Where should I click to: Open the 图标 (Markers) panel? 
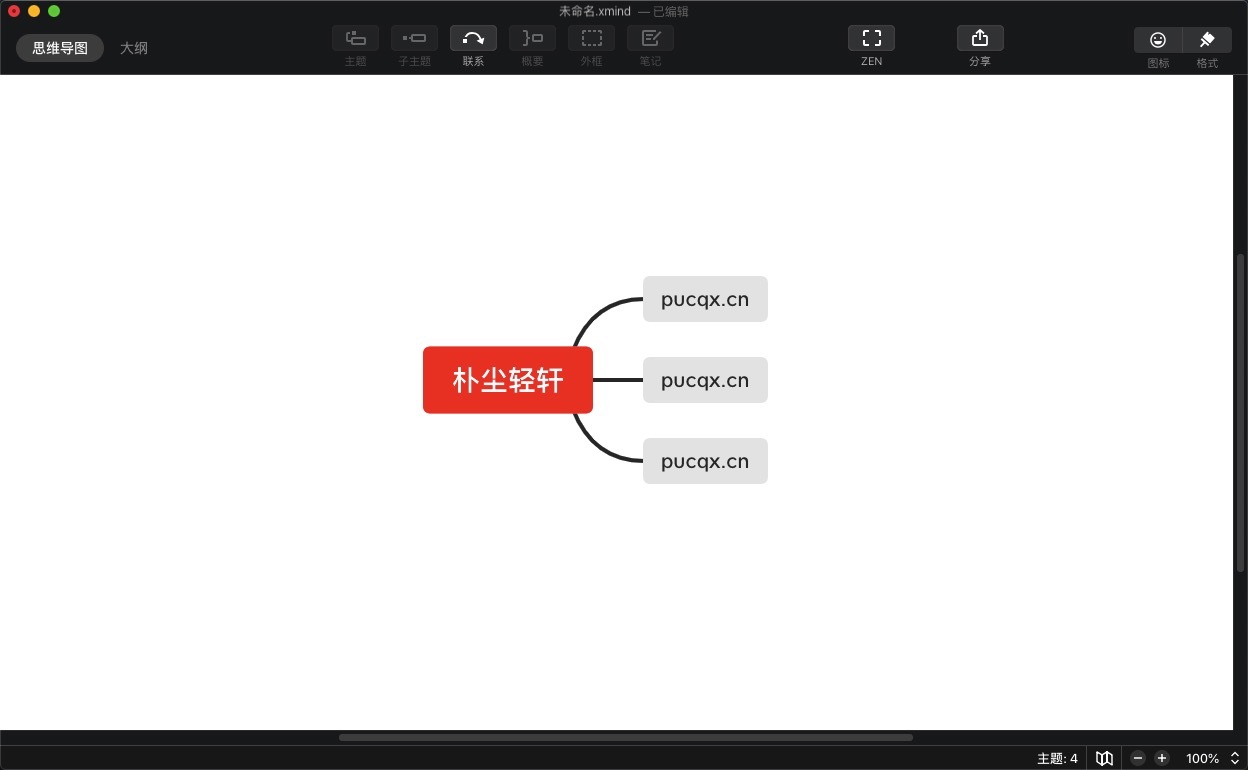(1157, 40)
